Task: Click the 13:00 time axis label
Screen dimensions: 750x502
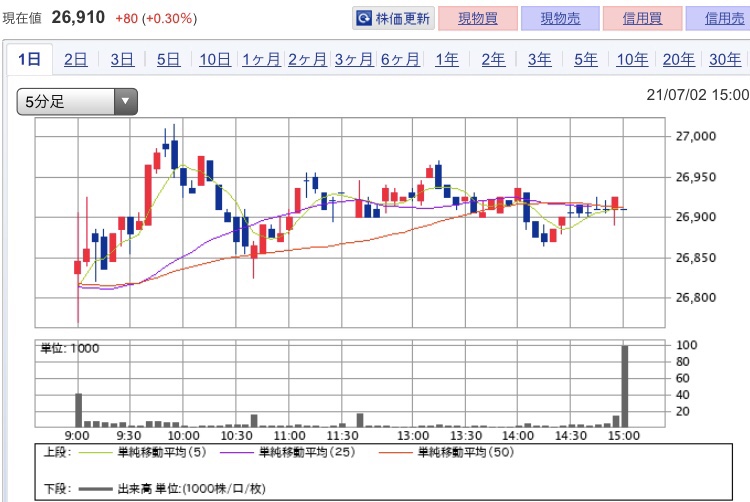Action: click(x=413, y=436)
